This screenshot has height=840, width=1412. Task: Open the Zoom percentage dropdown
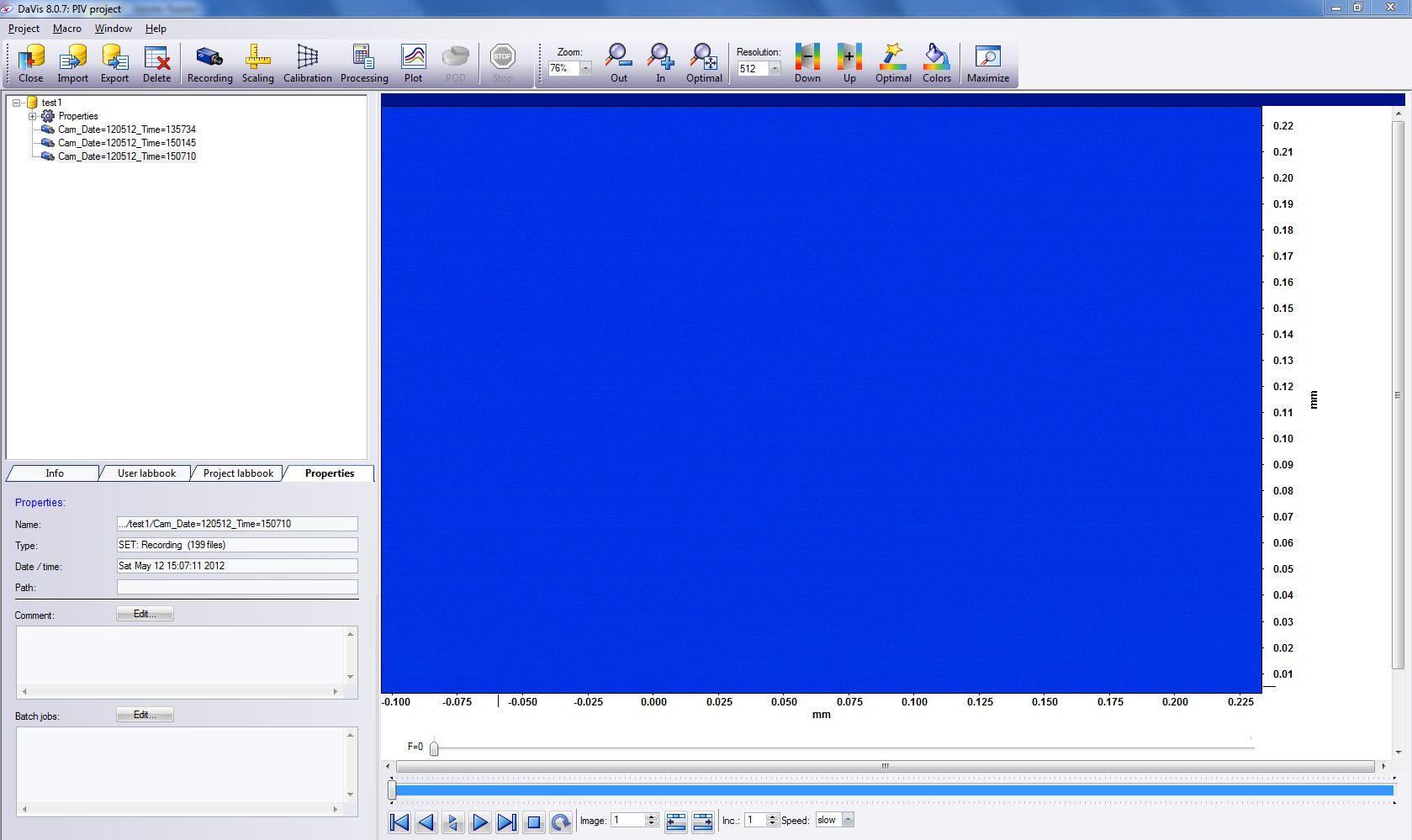pyautogui.click(x=586, y=69)
